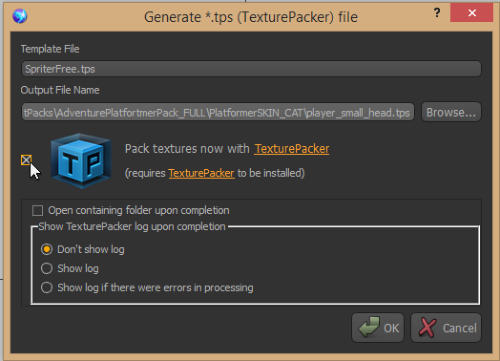Click the dialog title 'Generate *.tps (TexturePacker) file'
The width and height of the screenshot is (500, 361).
click(x=251, y=17)
